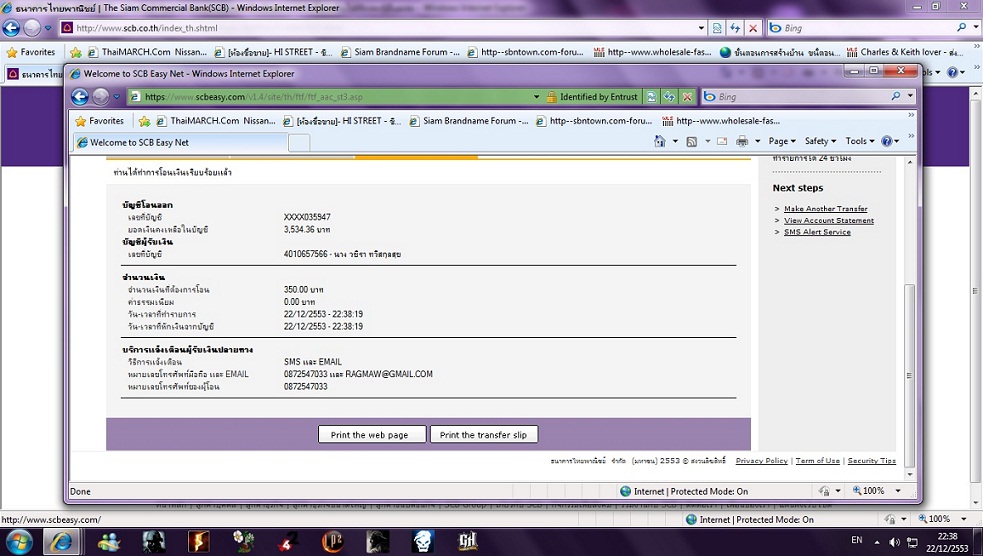Open a new tab in SCB Easy Net

(299, 143)
